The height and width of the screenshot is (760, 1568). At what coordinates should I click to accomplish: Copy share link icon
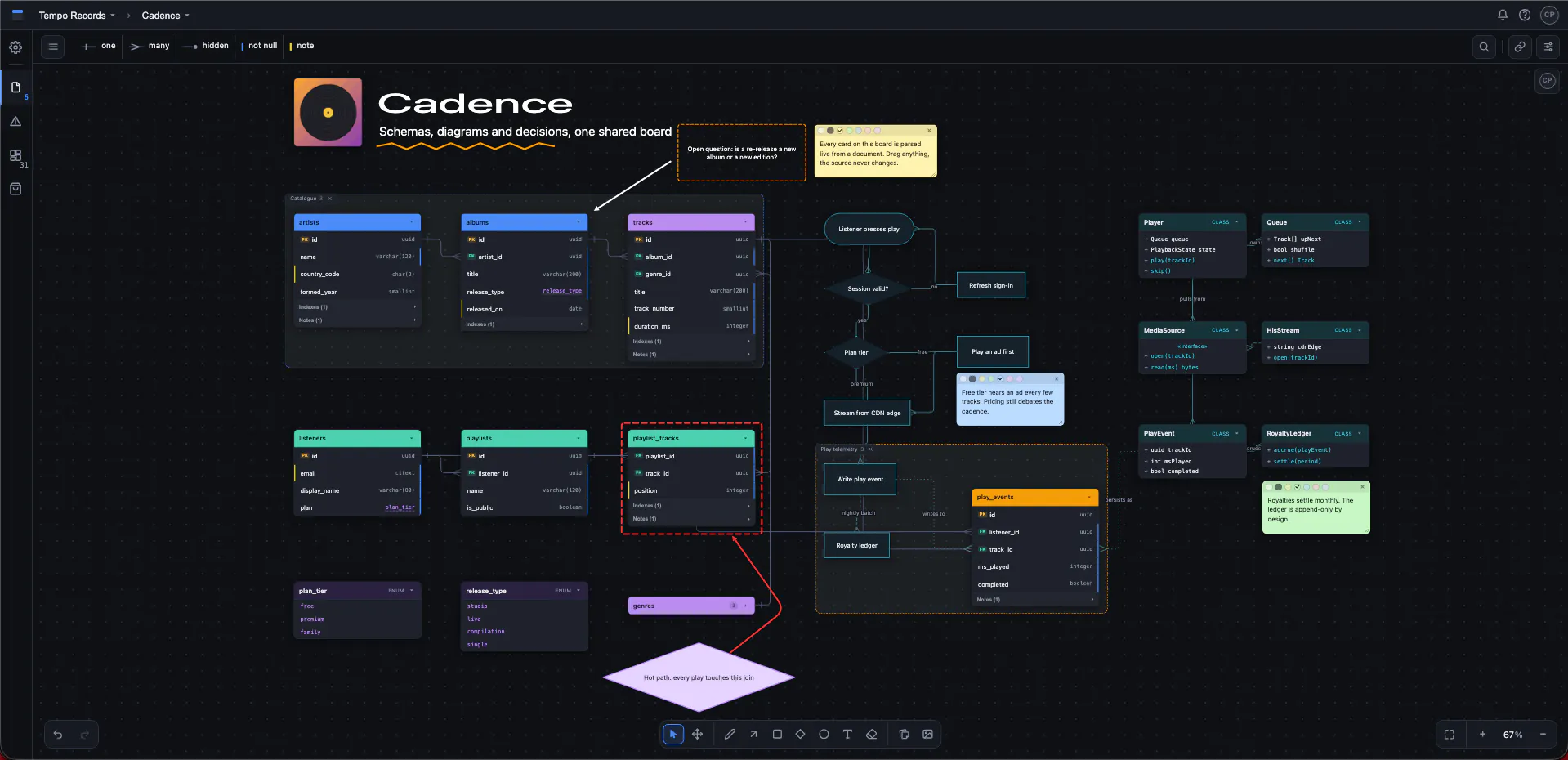(1520, 47)
